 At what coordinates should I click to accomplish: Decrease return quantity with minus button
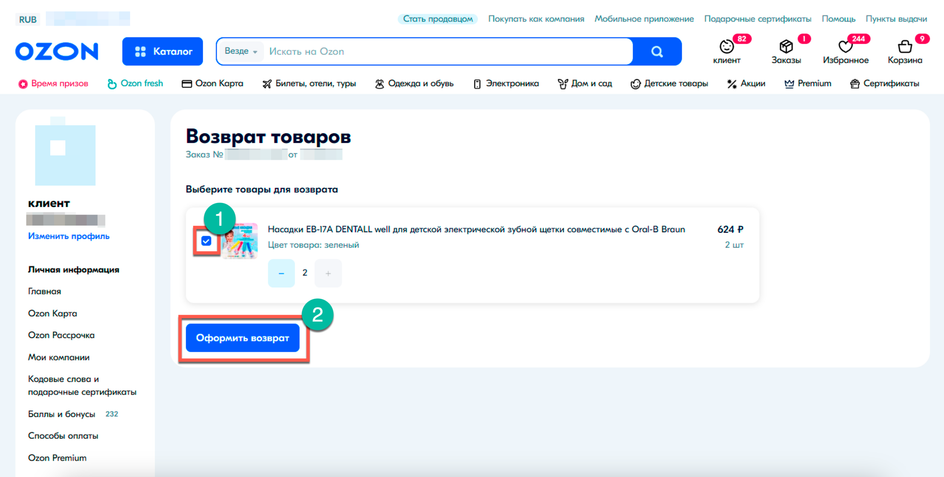(281, 273)
